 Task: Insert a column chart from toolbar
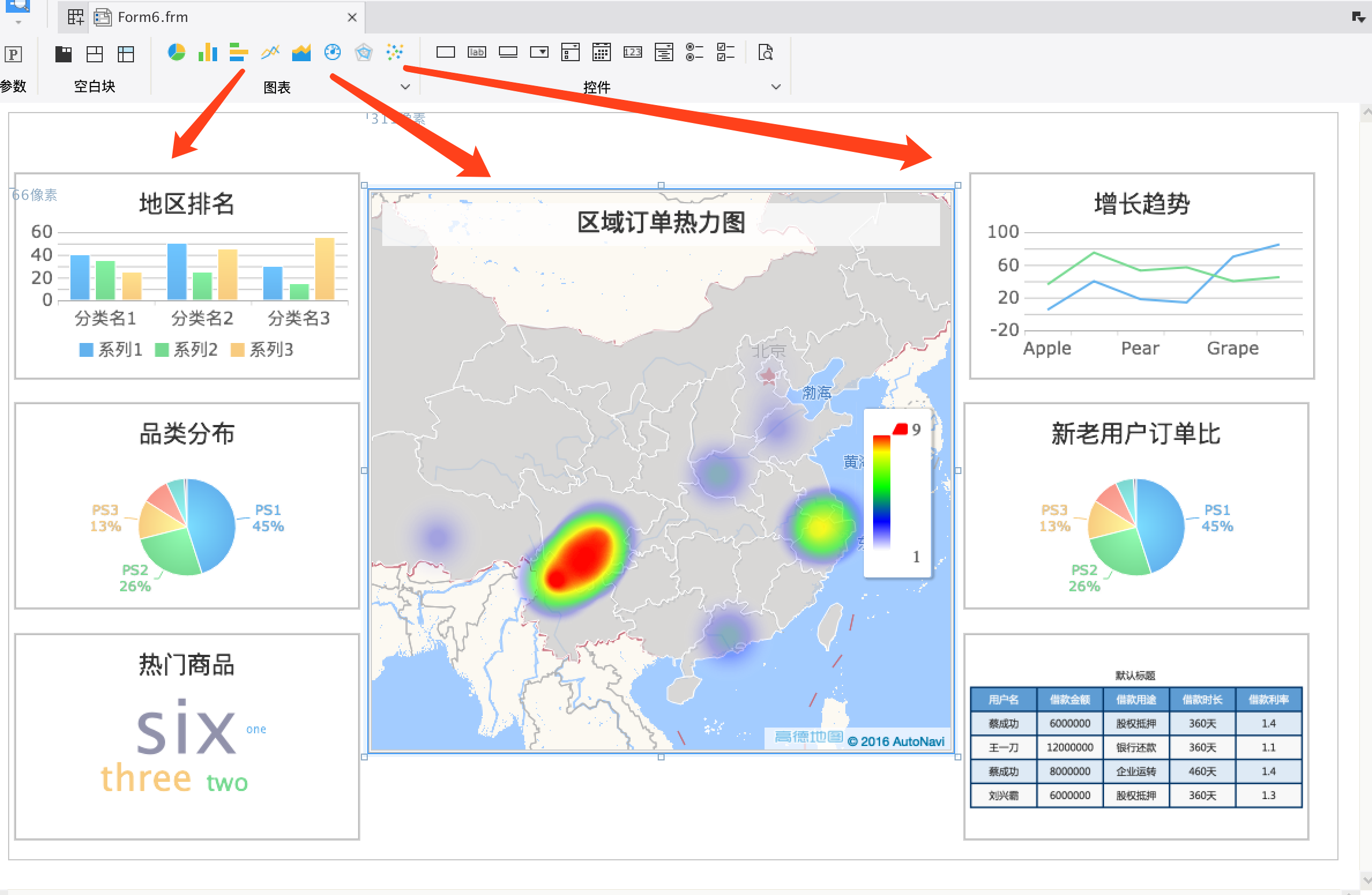point(207,53)
